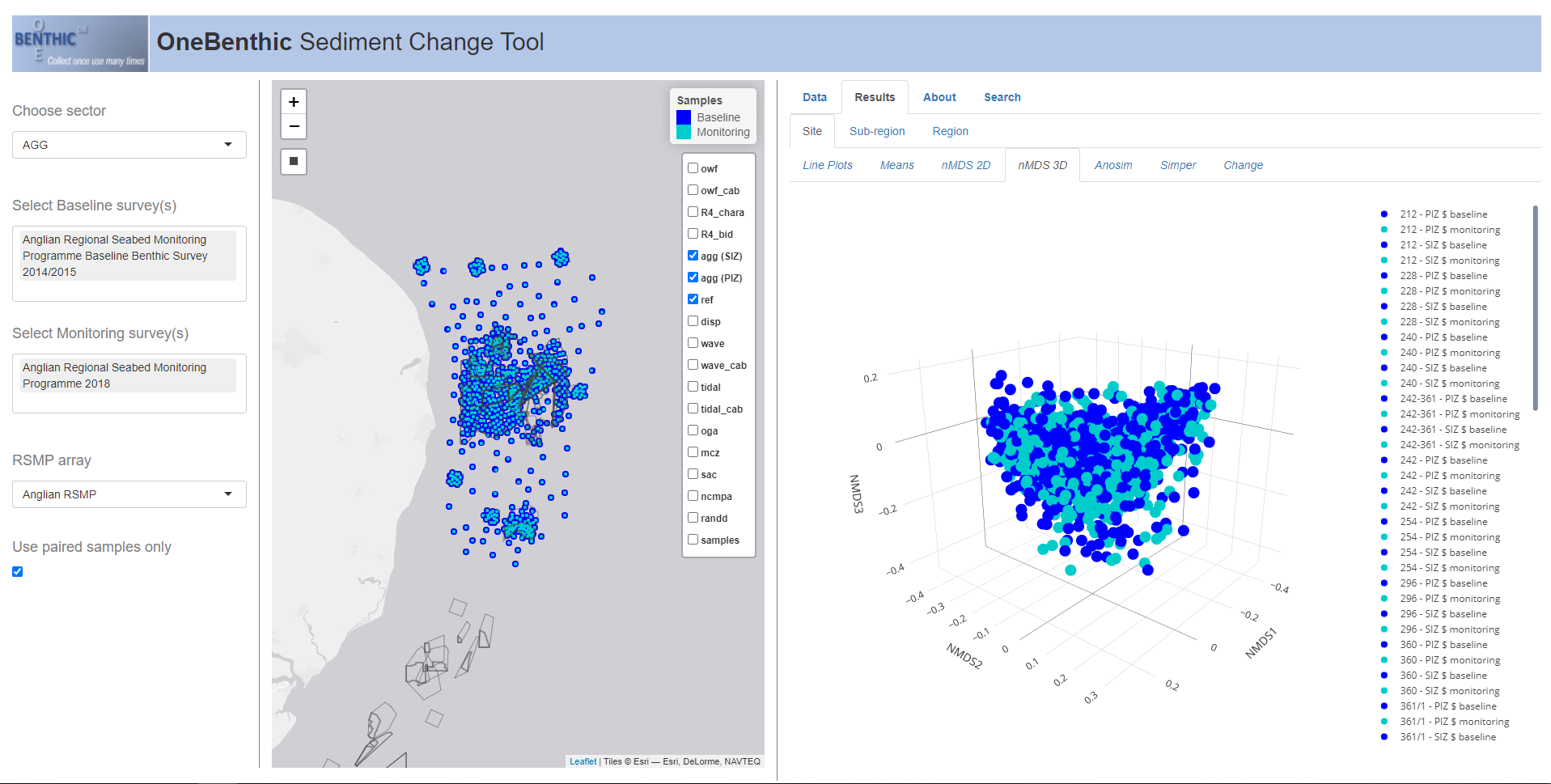Image resolution: width=1551 pixels, height=784 pixels.
Task: Toggle 228 - SIZ $ monitoring legend marker
Action: 1384,322
